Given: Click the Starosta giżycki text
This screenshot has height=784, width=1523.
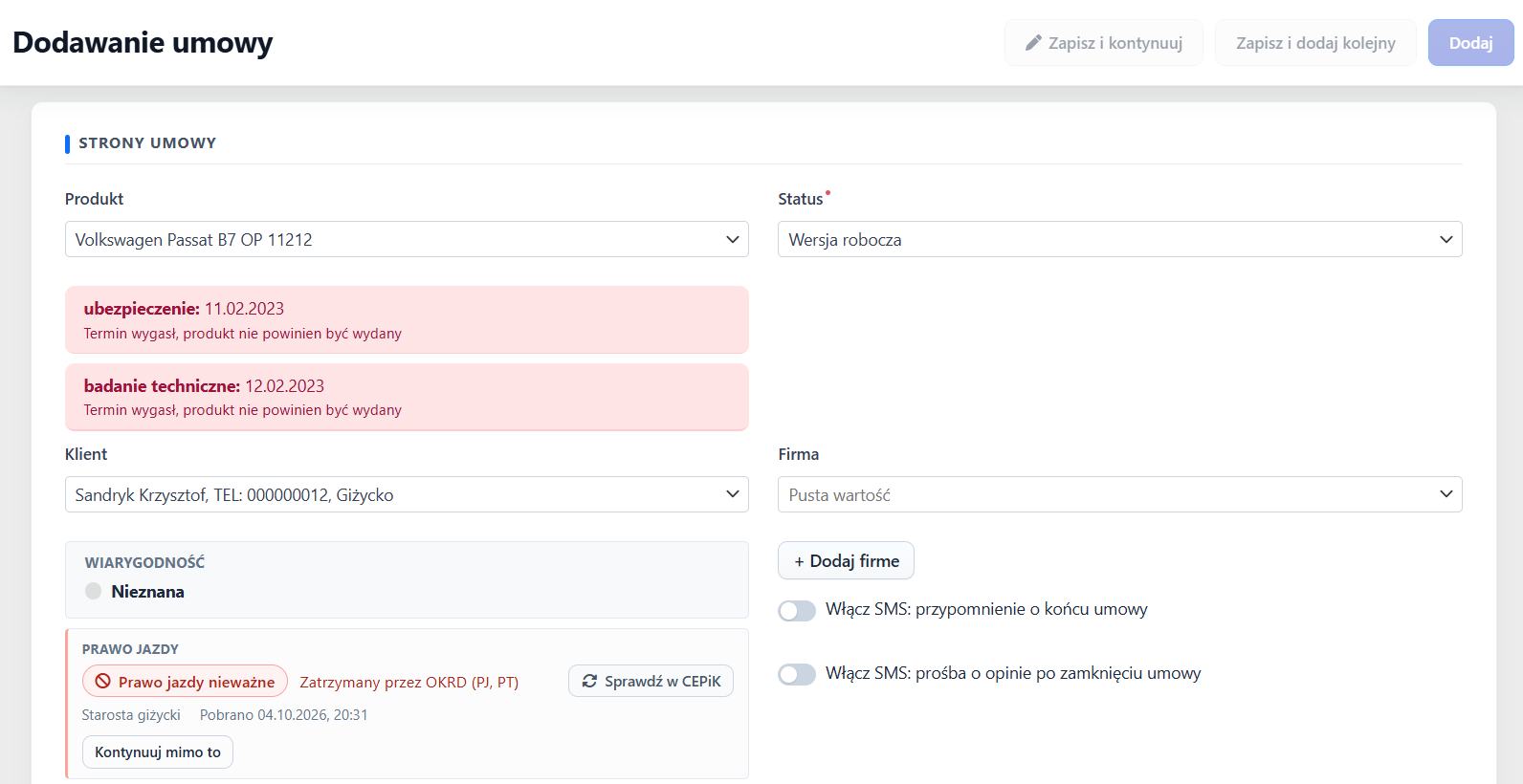Looking at the screenshot, I should 131,715.
